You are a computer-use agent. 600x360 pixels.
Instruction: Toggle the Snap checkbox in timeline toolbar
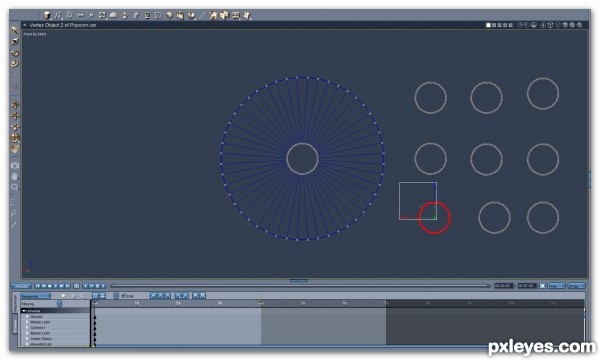point(123,296)
